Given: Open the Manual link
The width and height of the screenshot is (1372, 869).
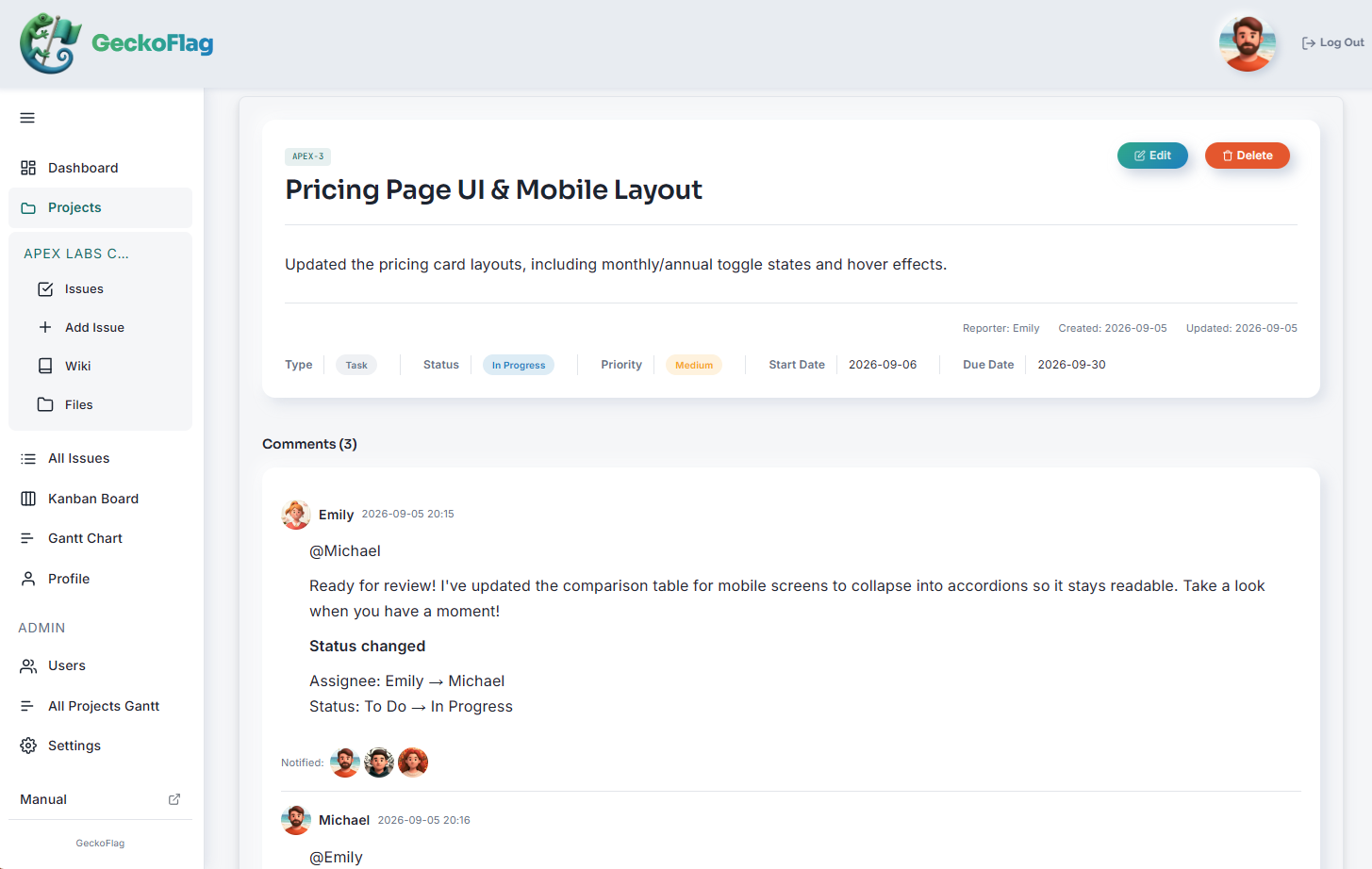Looking at the screenshot, I should 100,799.
